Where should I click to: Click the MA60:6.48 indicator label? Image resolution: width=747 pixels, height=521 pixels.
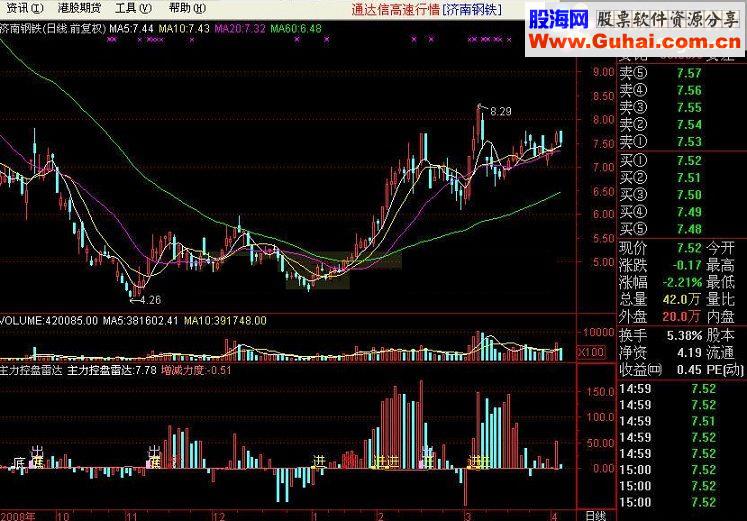(x=296, y=29)
